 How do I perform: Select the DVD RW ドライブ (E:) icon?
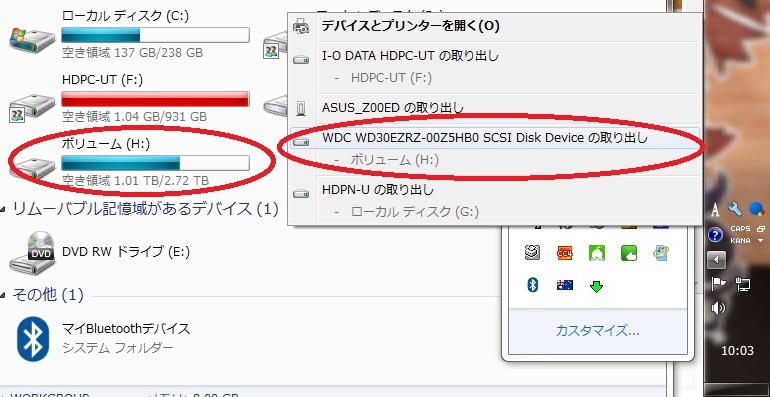pyautogui.click(x=32, y=254)
